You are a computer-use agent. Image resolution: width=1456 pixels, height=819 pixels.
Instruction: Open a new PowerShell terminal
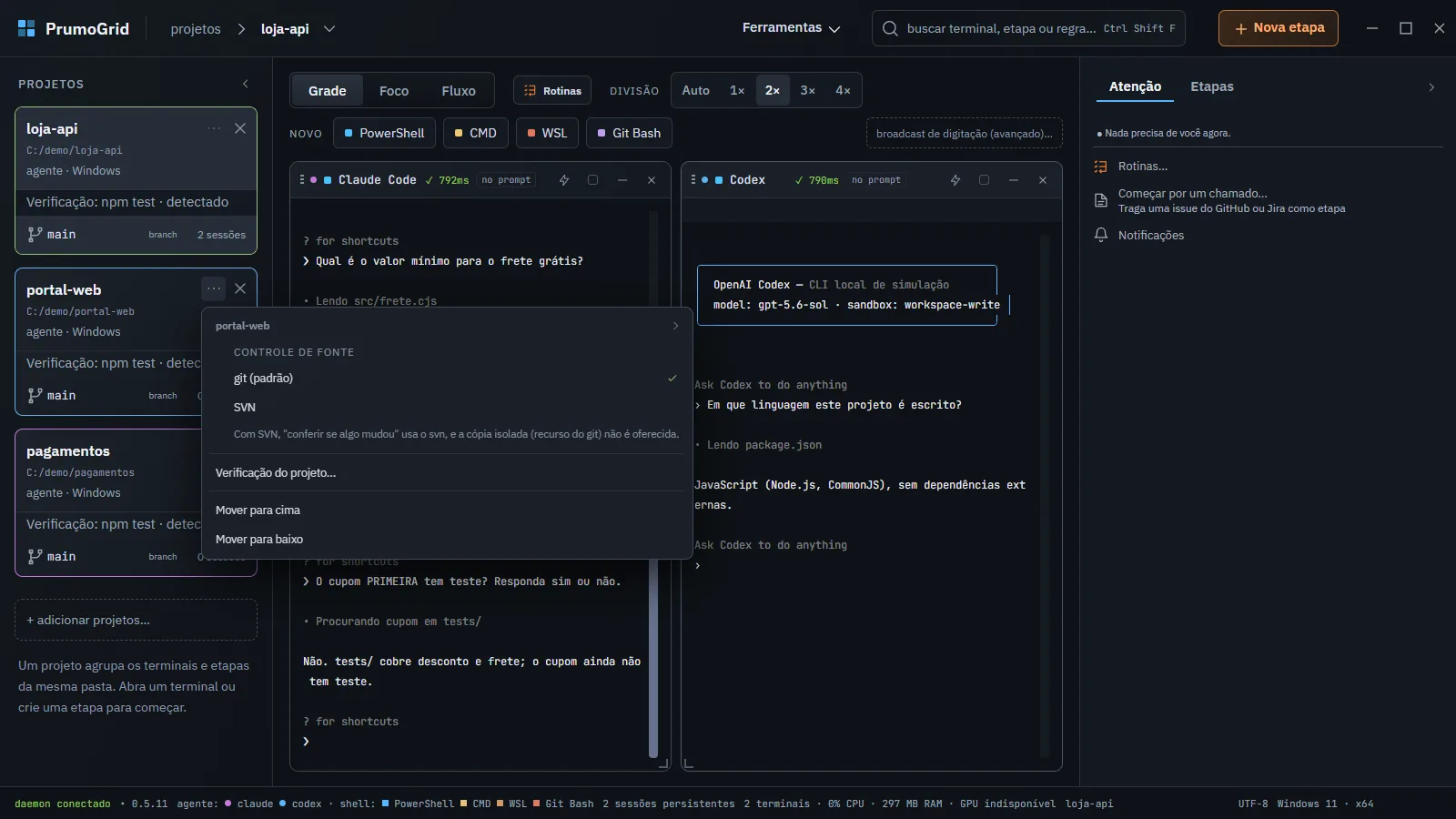(384, 133)
